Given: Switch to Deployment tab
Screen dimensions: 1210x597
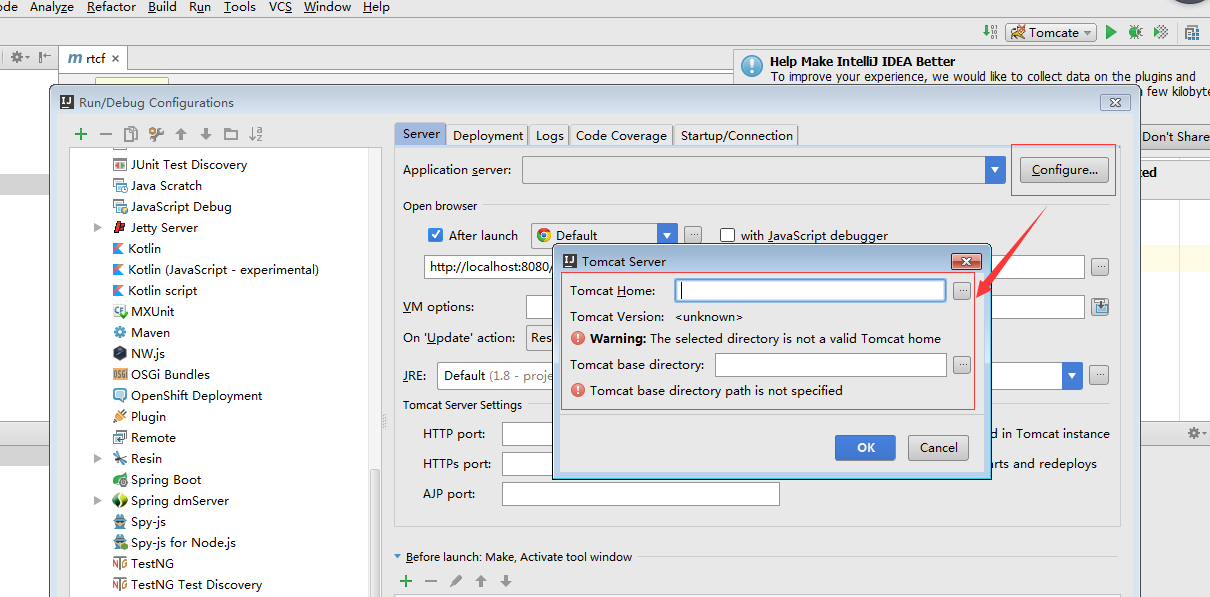Looking at the screenshot, I should click(x=488, y=135).
